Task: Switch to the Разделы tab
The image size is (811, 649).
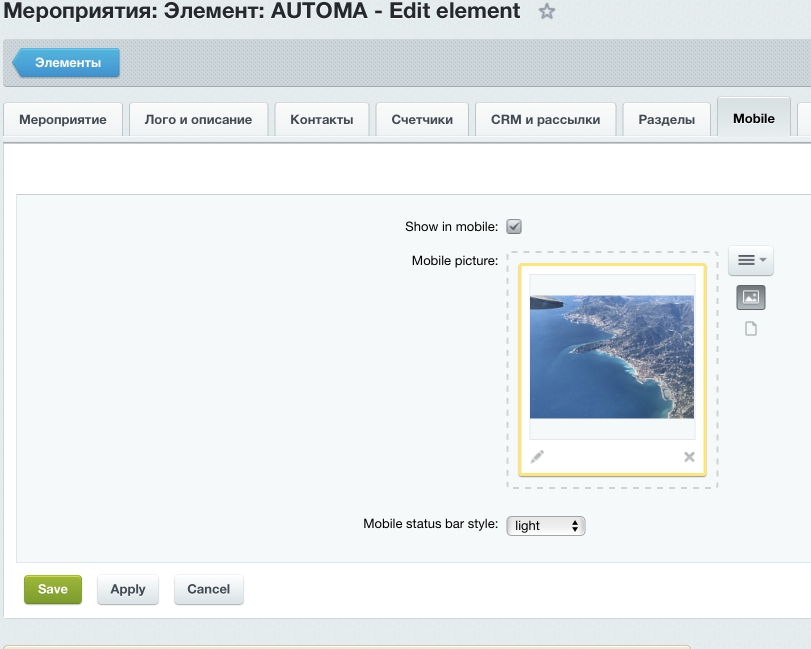Action: point(666,119)
